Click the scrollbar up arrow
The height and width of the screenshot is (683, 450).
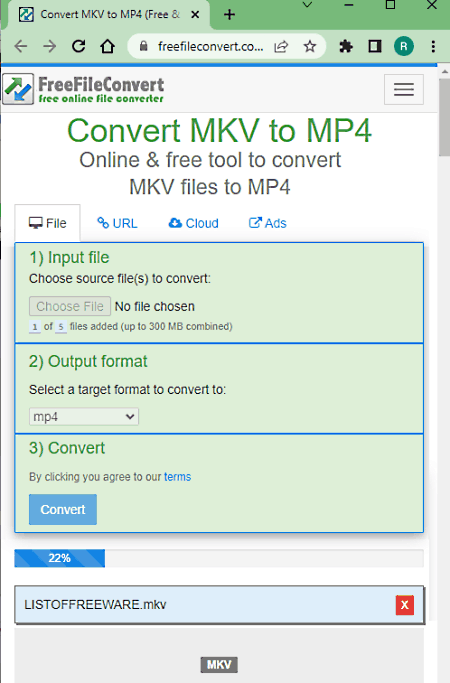[x=444, y=71]
